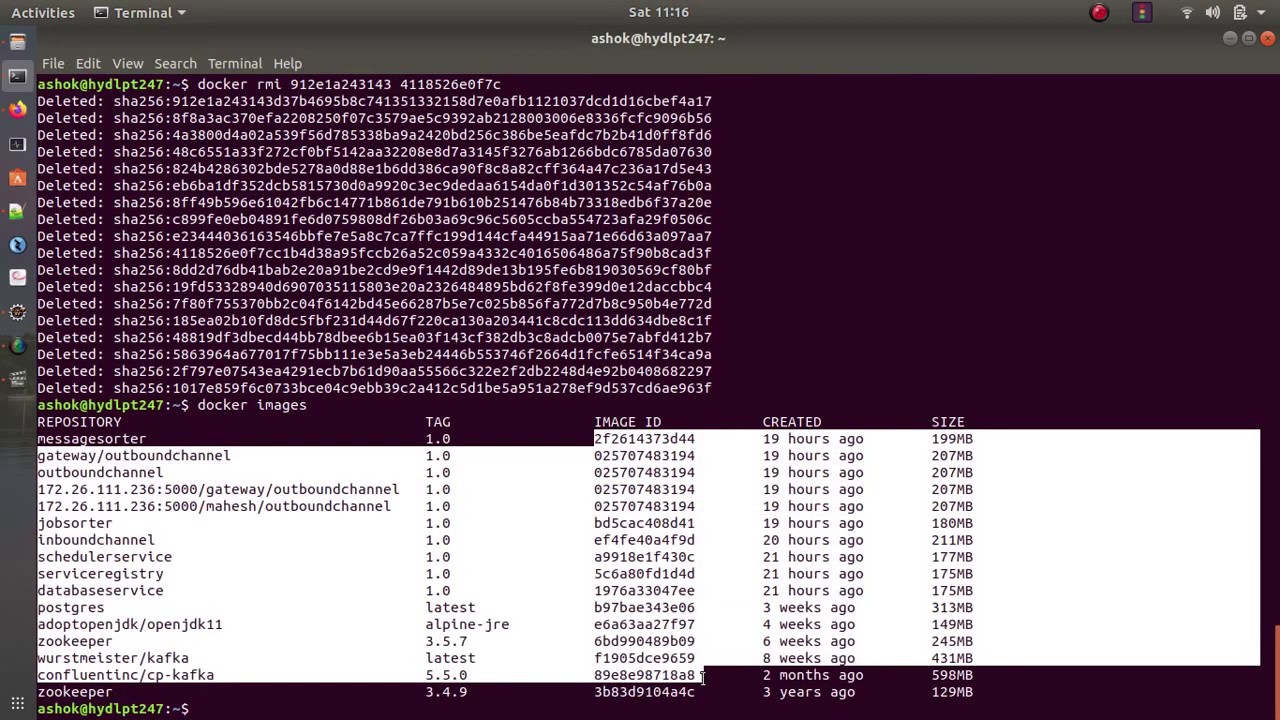Open the volume indicator in top bar

1212,13
